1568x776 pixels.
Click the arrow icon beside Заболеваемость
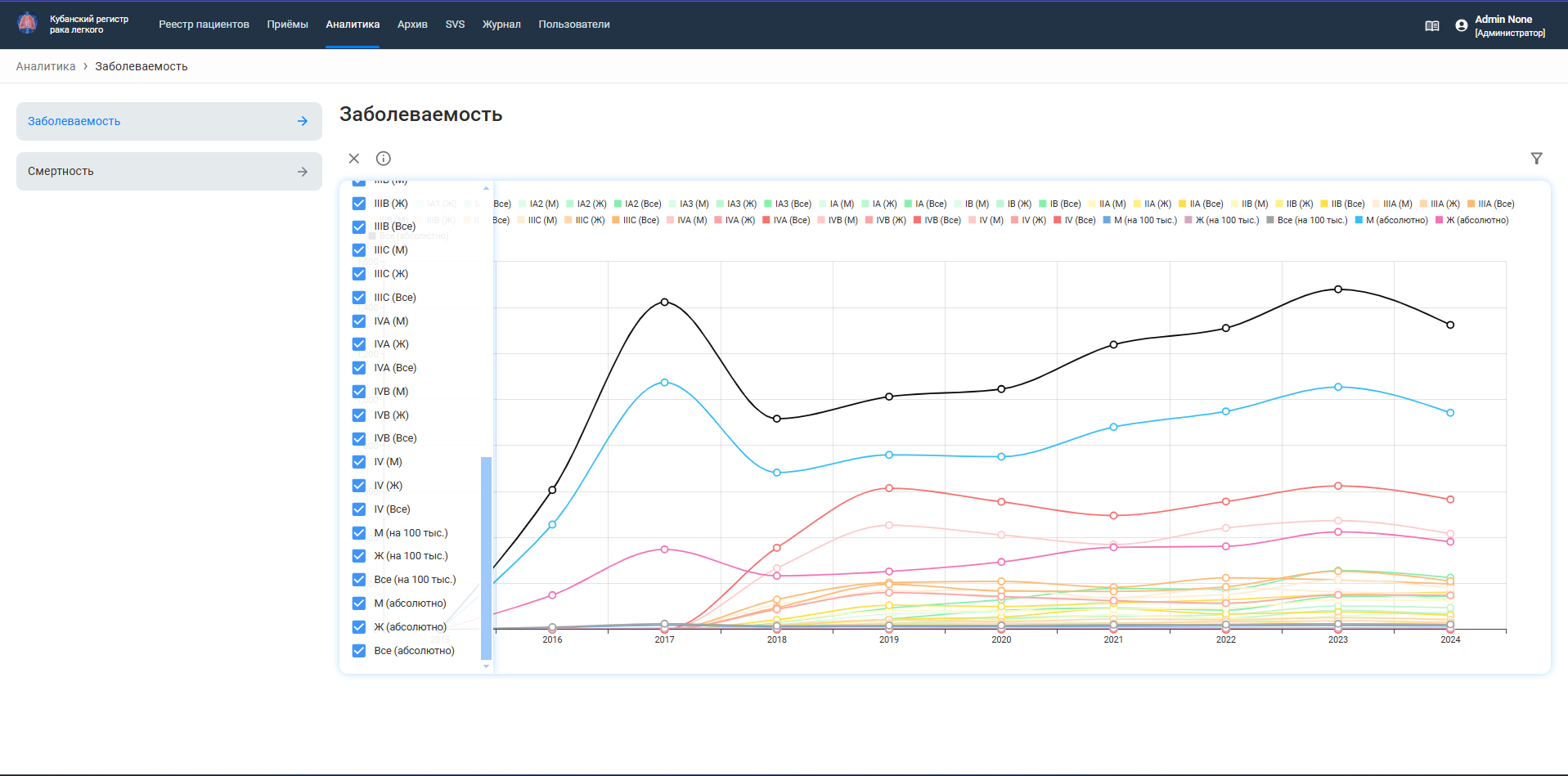[303, 121]
